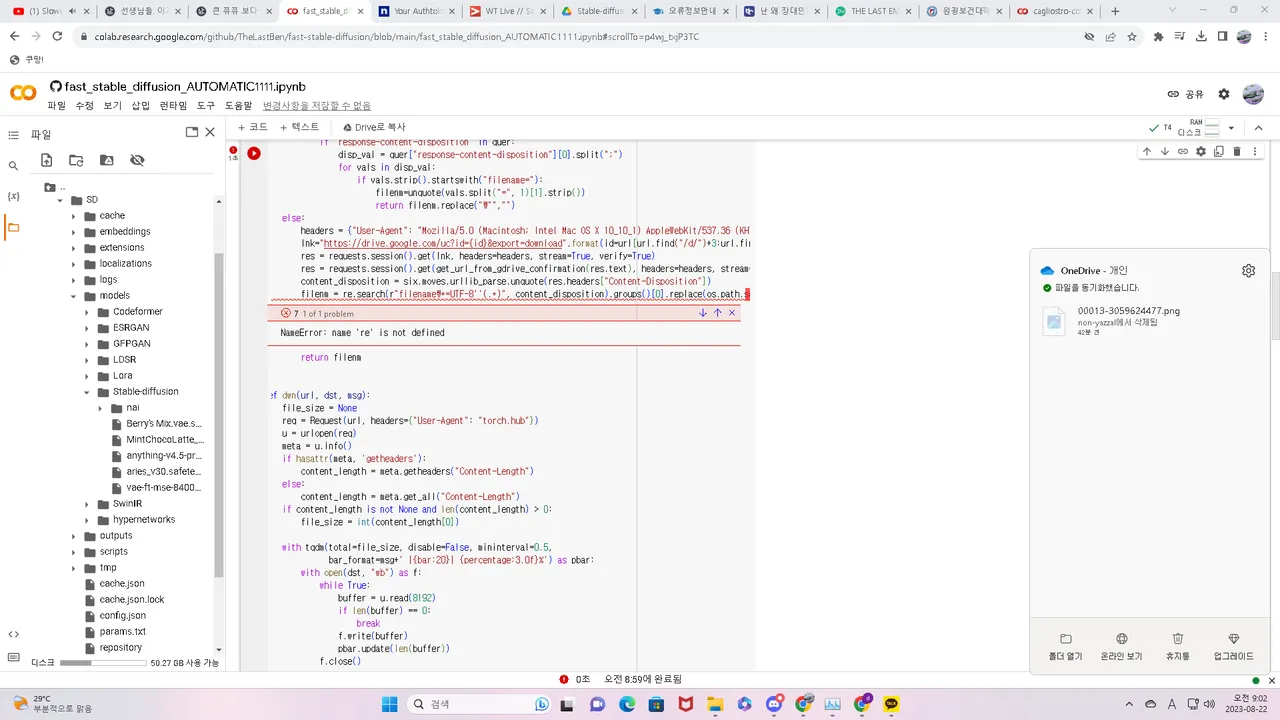Expand the extensions folder

pos(73,248)
